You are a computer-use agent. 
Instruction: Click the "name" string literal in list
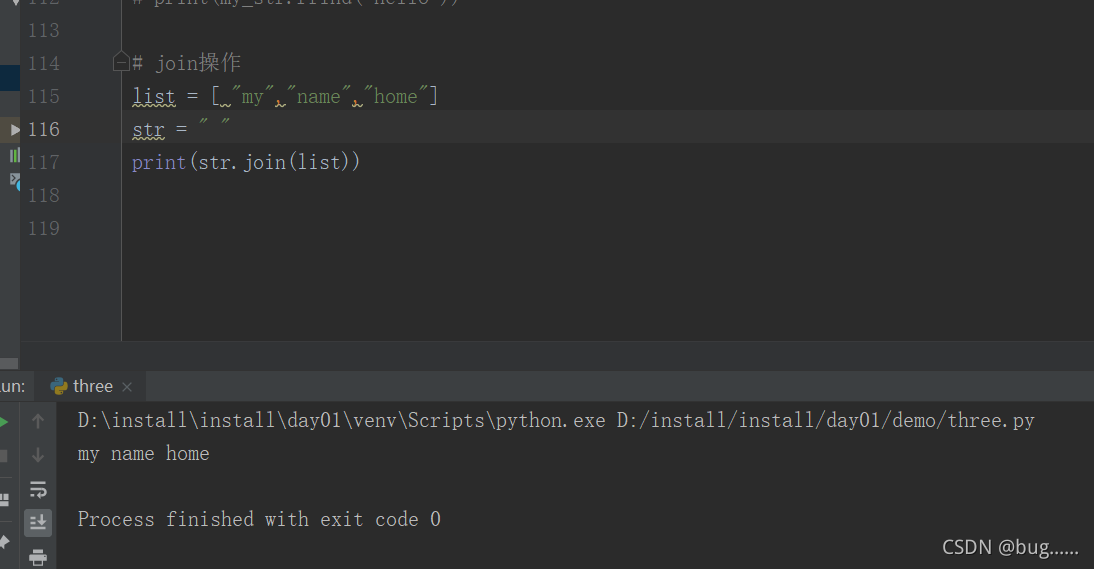[318, 96]
